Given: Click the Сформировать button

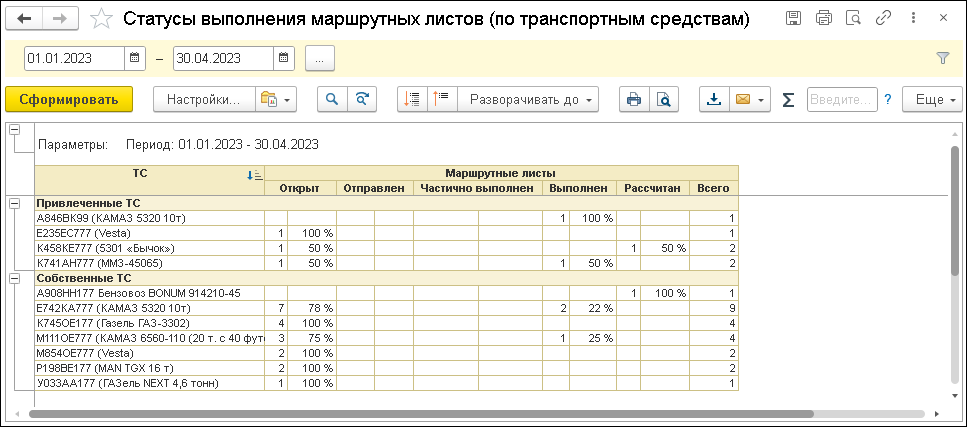Looking at the screenshot, I should coord(69,99).
